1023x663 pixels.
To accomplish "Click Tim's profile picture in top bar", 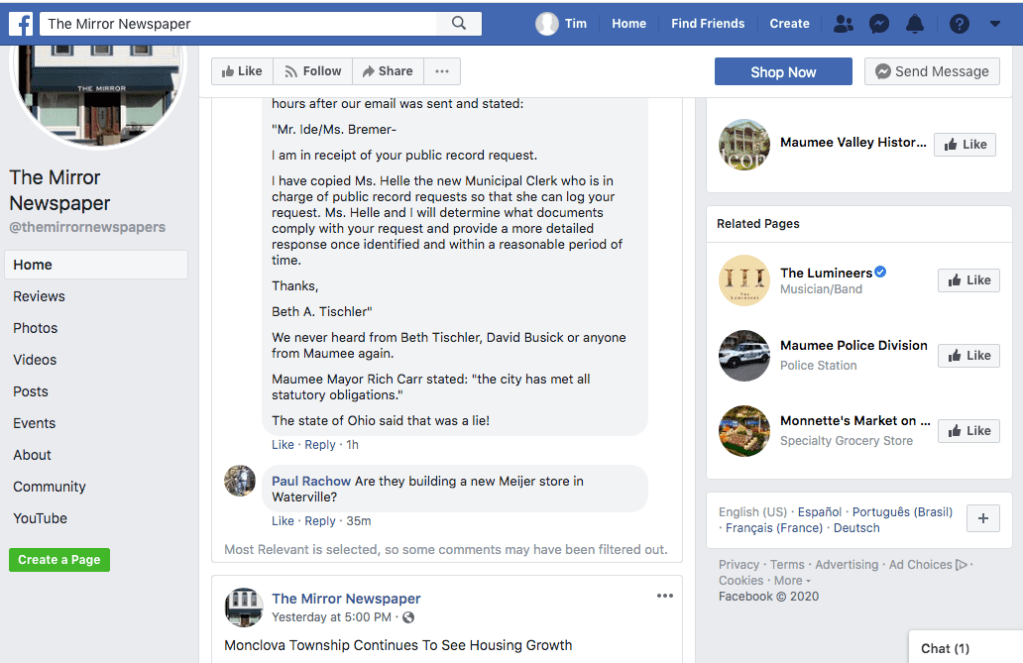I will (x=547, y=24).
